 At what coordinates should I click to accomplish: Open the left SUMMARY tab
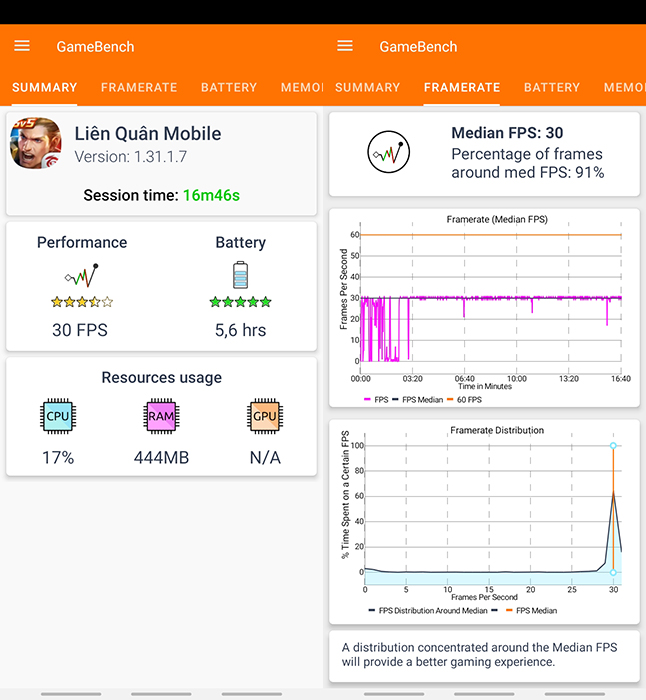(44, 88)
